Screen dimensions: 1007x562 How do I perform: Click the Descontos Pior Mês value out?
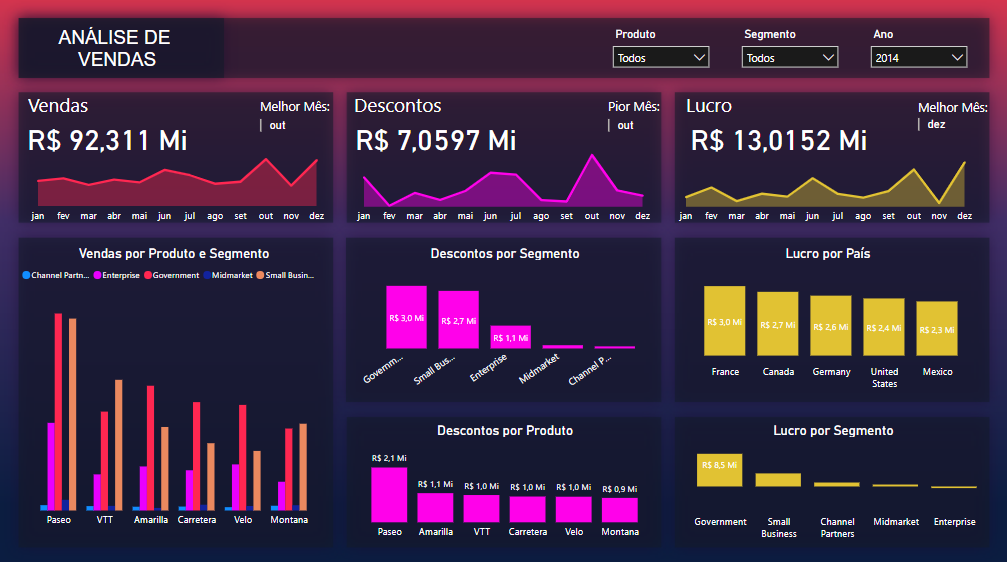626,125
